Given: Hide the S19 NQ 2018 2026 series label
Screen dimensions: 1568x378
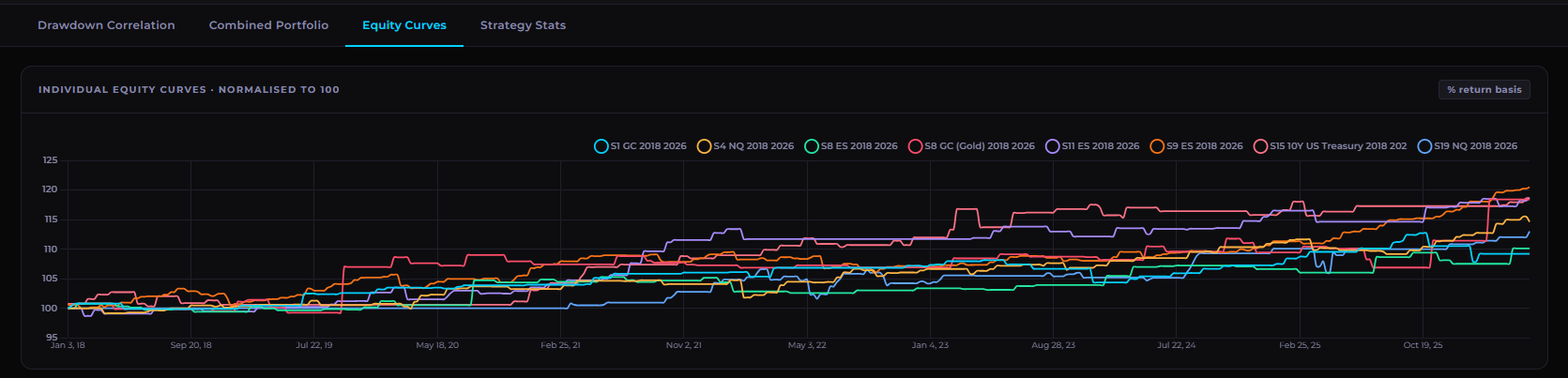Looking at the screenshot, I should tap(1475, 146).
